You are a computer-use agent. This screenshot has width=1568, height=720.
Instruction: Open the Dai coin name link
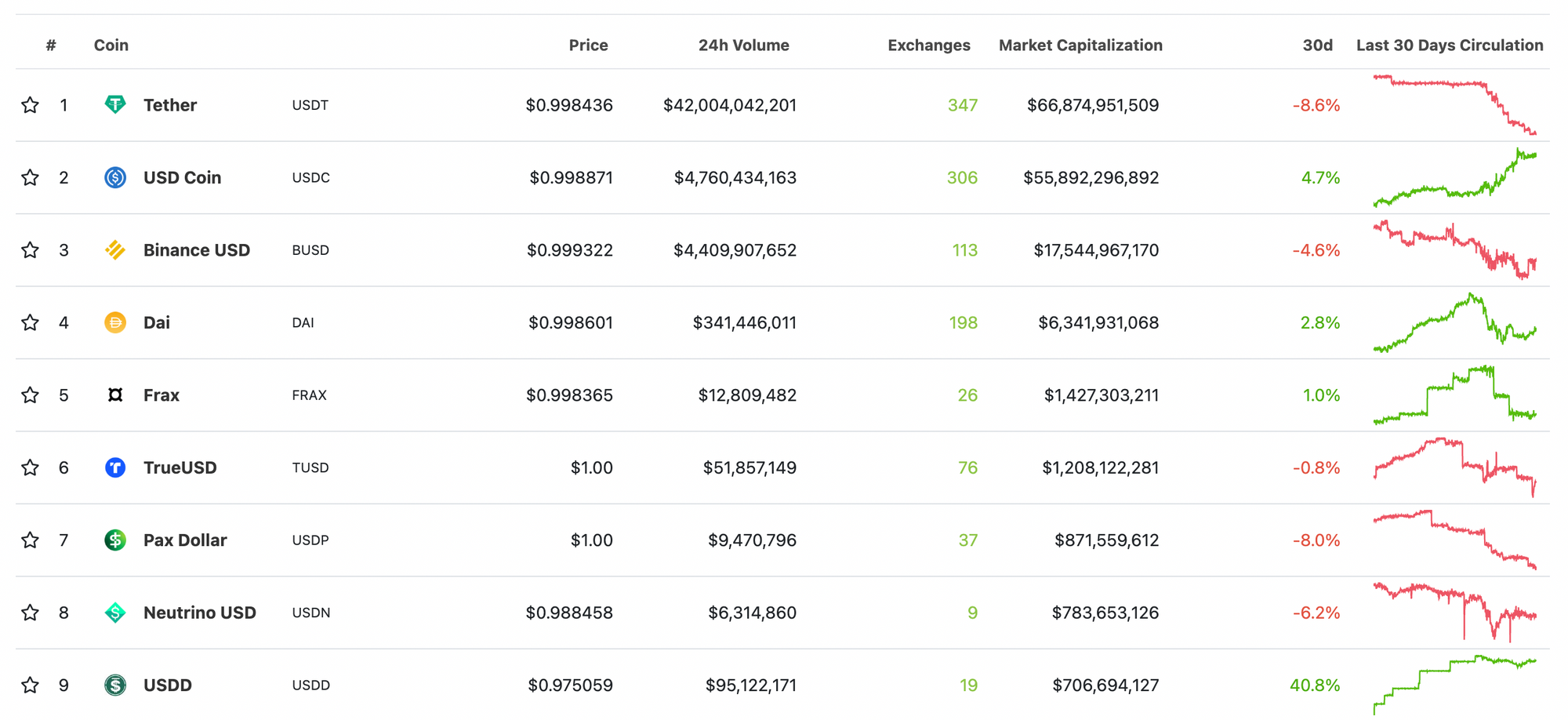click(157, 322)
